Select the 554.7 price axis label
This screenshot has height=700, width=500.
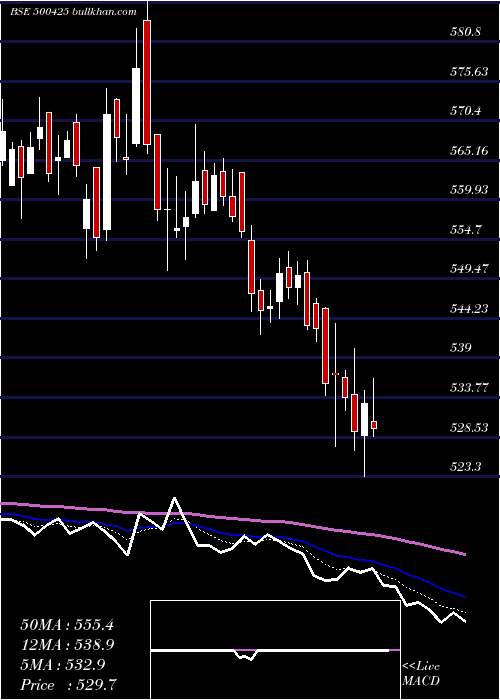(x=465, y=230)
